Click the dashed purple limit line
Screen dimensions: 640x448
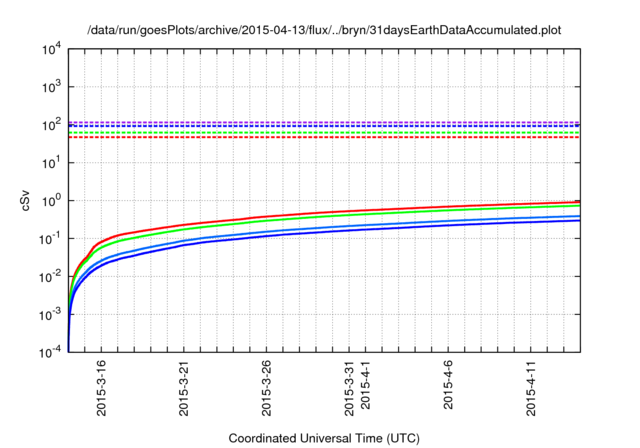(x=324, y=122)
